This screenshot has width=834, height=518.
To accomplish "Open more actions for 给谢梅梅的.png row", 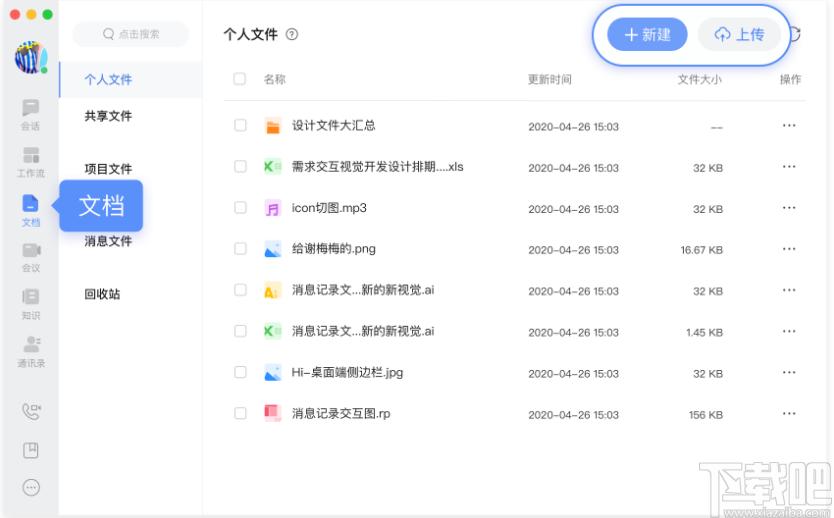I will [x=789, y=249].
